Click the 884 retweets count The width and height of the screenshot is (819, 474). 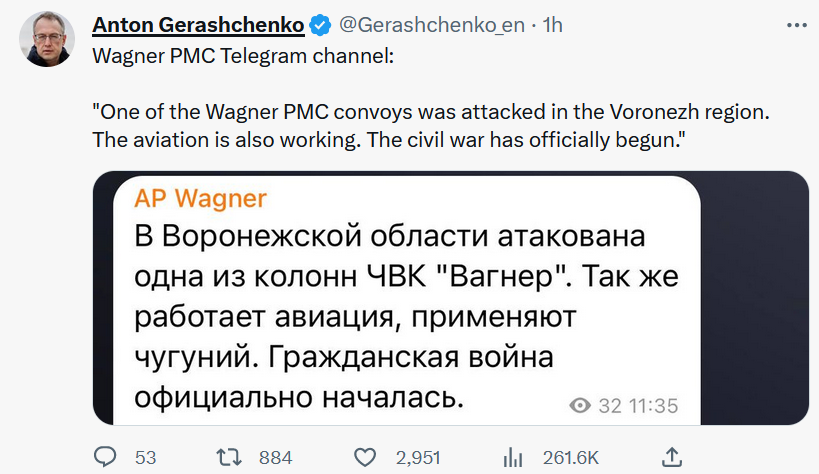tap(275, 457)
